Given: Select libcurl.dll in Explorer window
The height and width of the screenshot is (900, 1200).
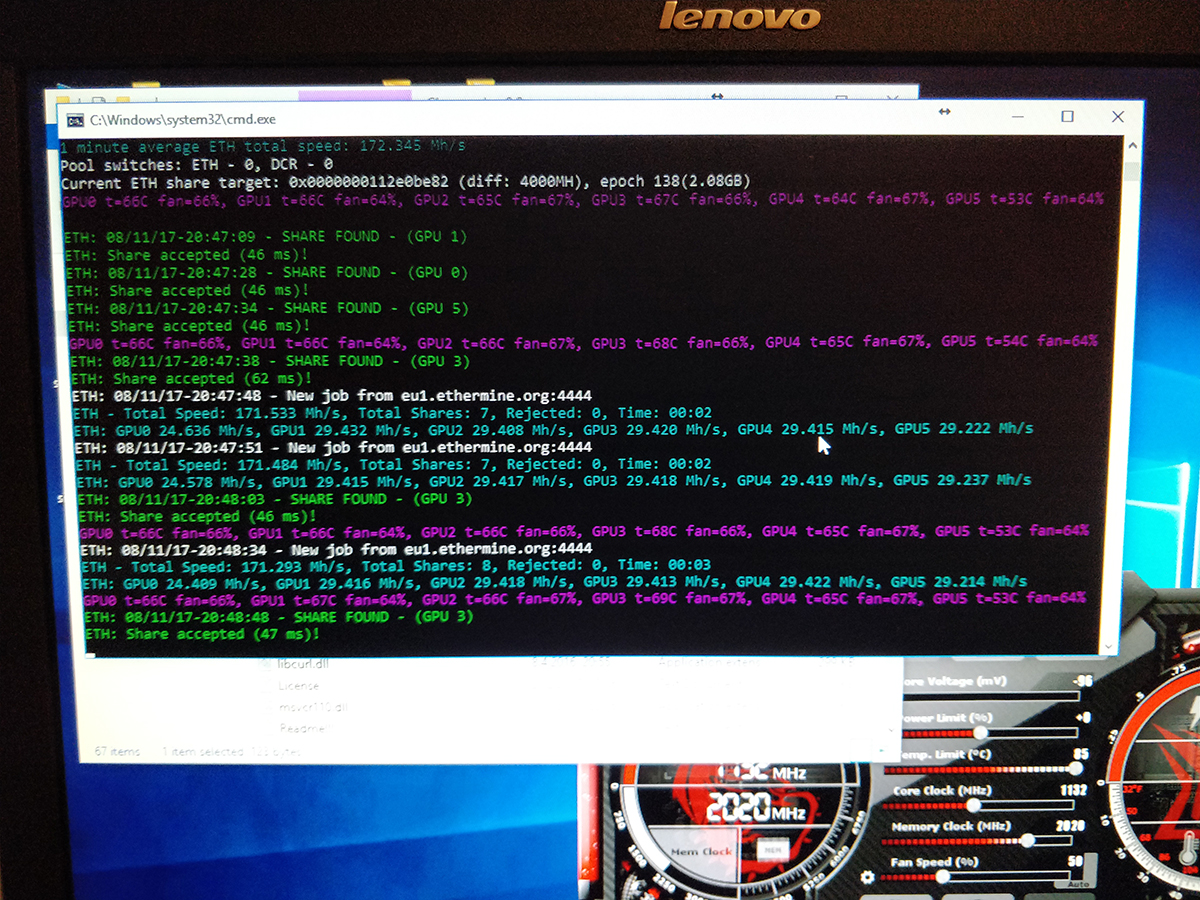Looking at the screenshot, I should (x=303, y=665).
